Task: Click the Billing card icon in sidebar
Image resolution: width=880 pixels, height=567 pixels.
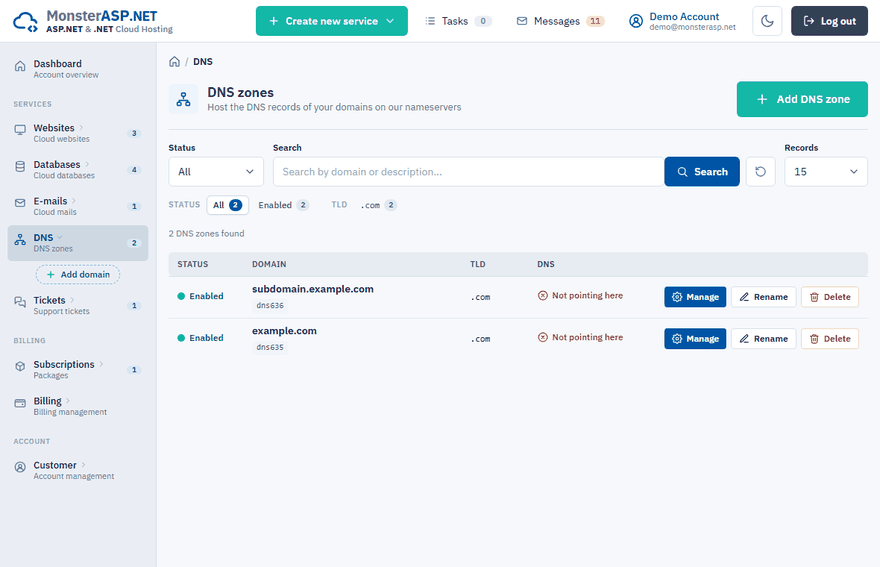Action: [20, 403]
